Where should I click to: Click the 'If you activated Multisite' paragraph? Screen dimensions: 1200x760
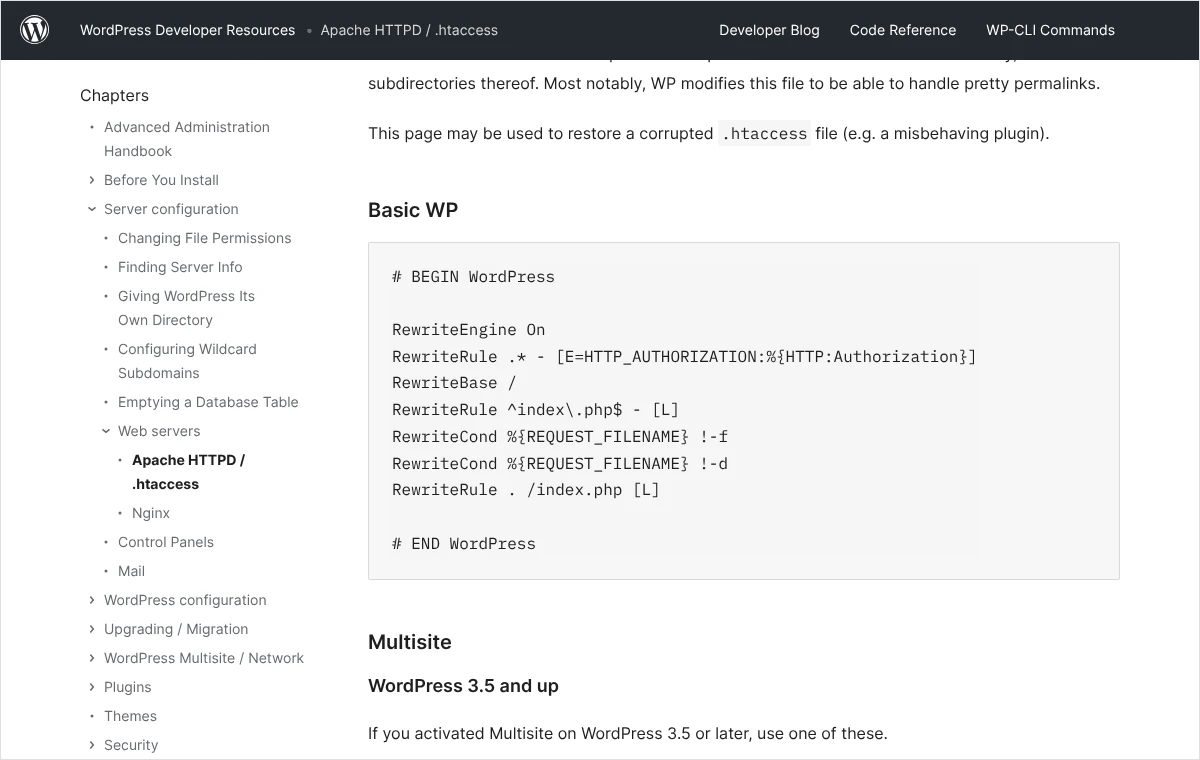(628, 734)
